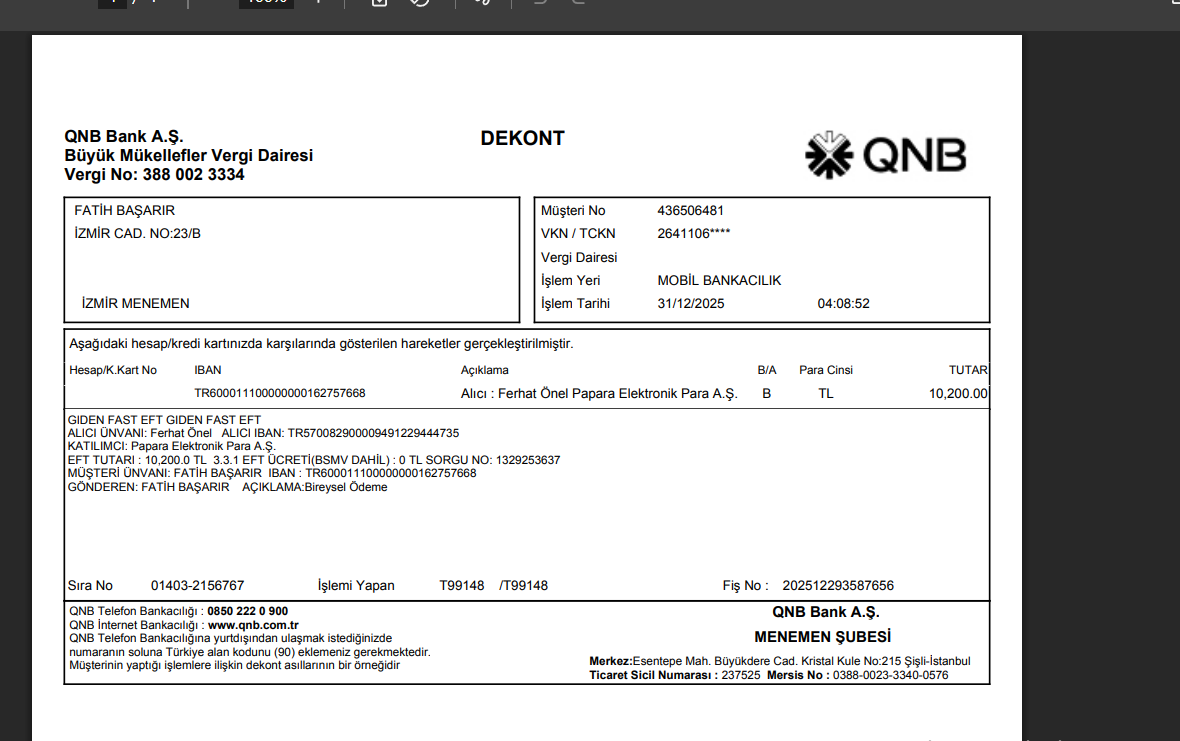The height and width of the screenshot is (741, 1180).
Task: Click customer number 436506481
Action: point(690,211)
